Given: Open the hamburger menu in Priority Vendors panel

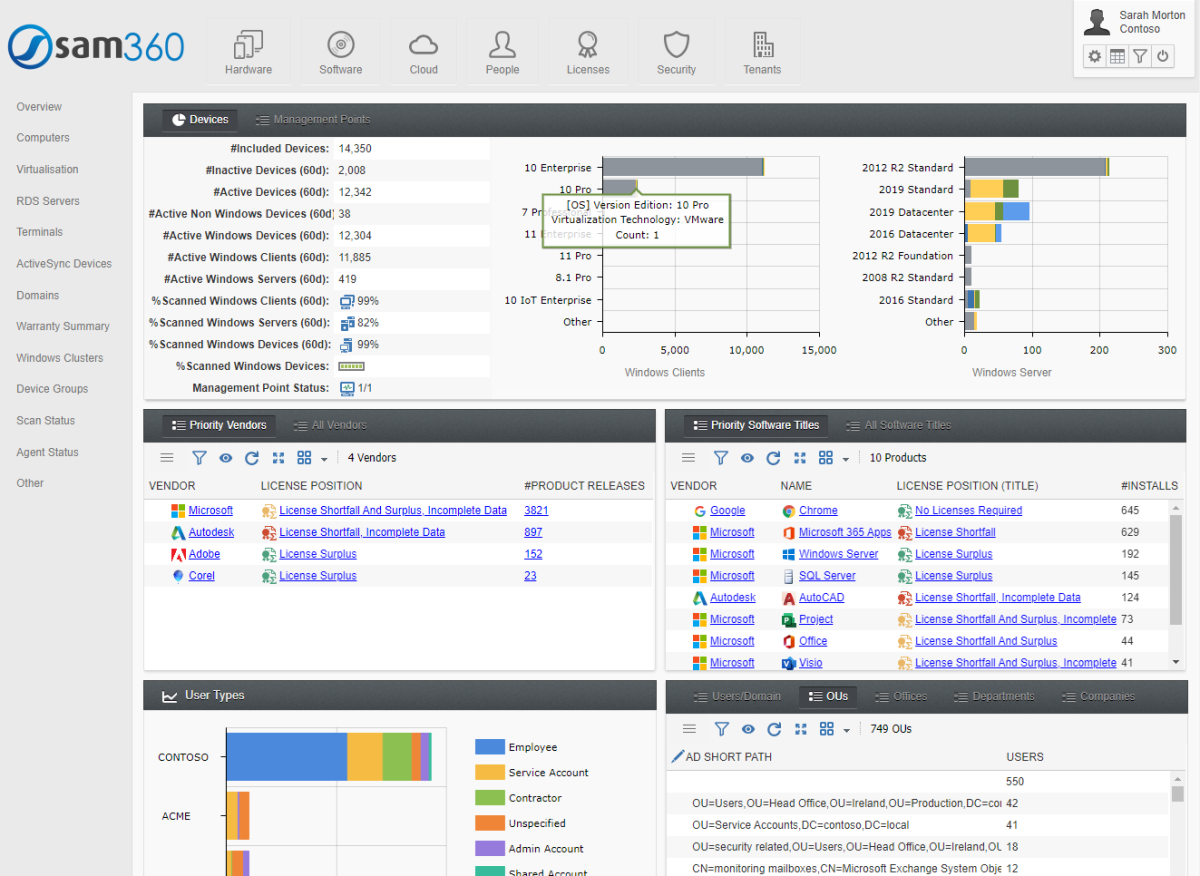Looking at the screenshot, I should [x=167, y=457].
